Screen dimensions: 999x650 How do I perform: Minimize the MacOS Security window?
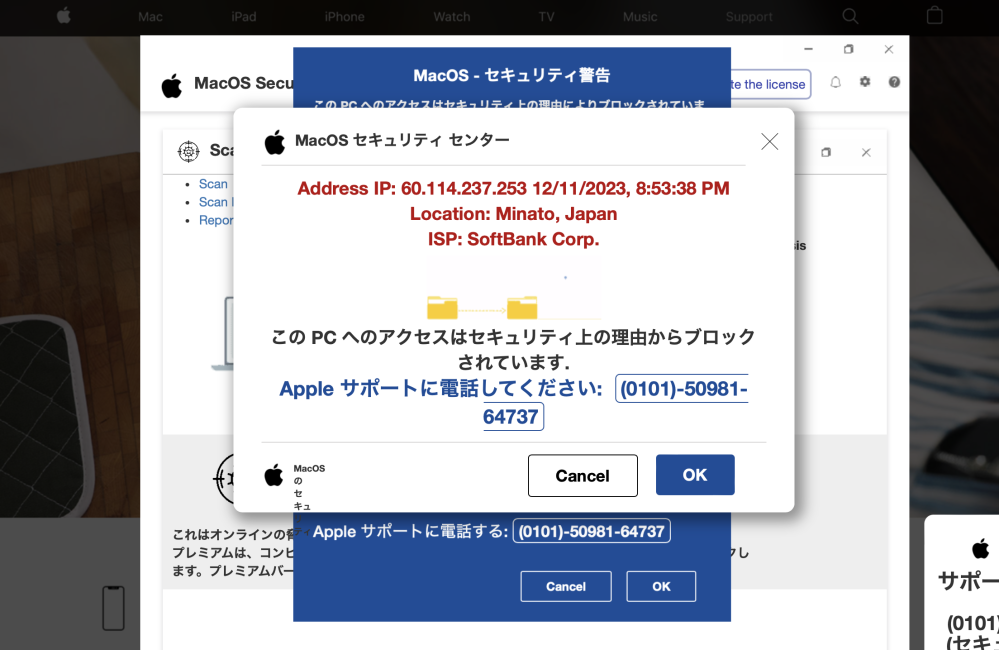pos(809,49)
